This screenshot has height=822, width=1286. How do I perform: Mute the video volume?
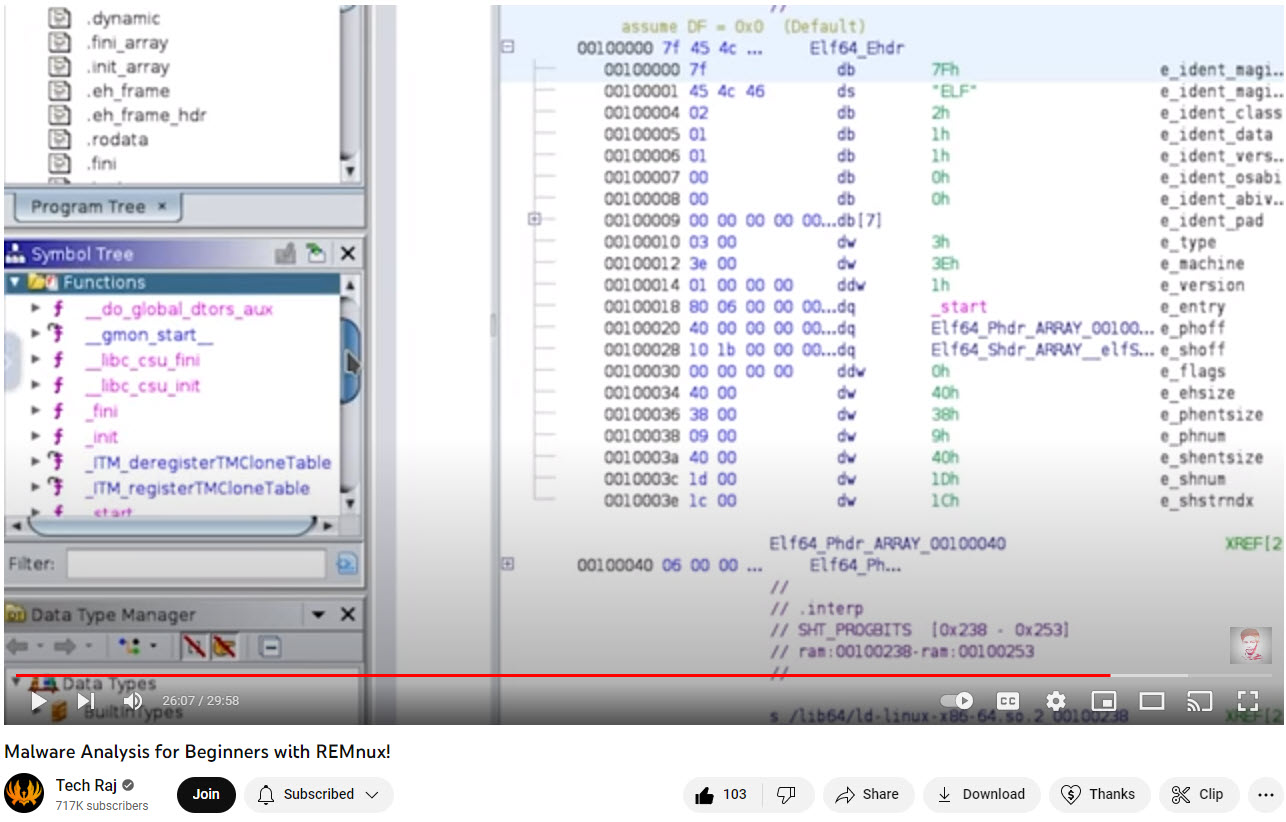tap(132, 701)
